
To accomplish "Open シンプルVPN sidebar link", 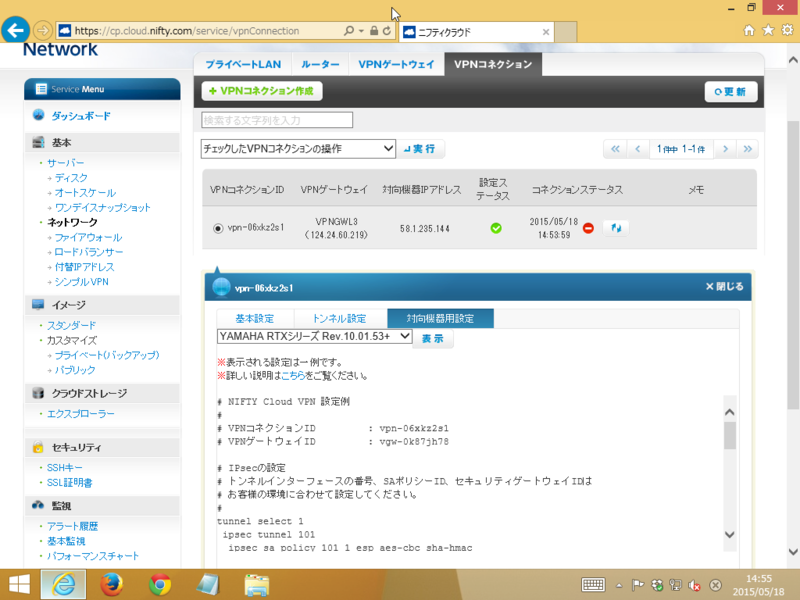I will coord(82,282).
